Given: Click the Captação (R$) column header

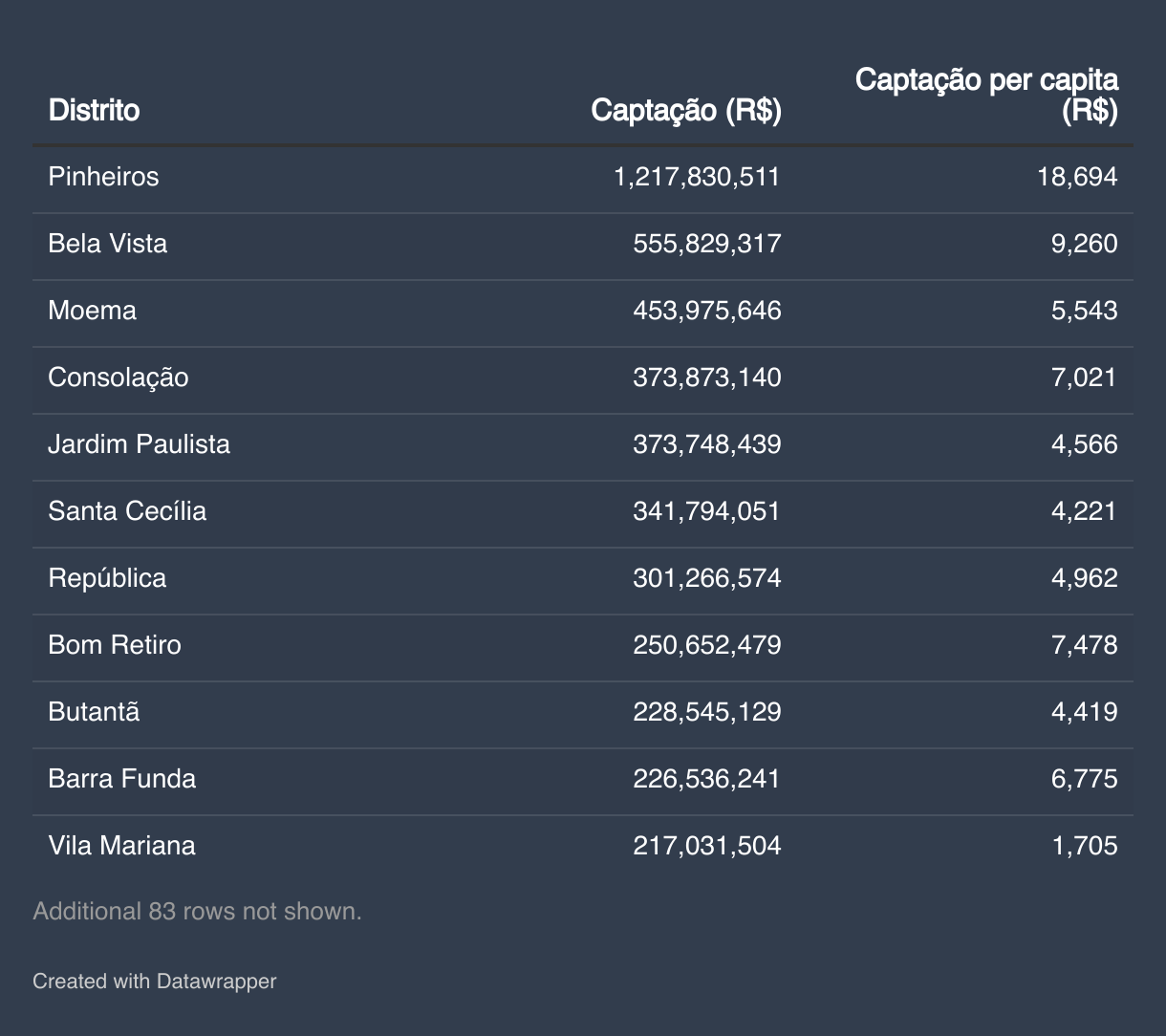Looking at the screenshot, I should [685, 111].
